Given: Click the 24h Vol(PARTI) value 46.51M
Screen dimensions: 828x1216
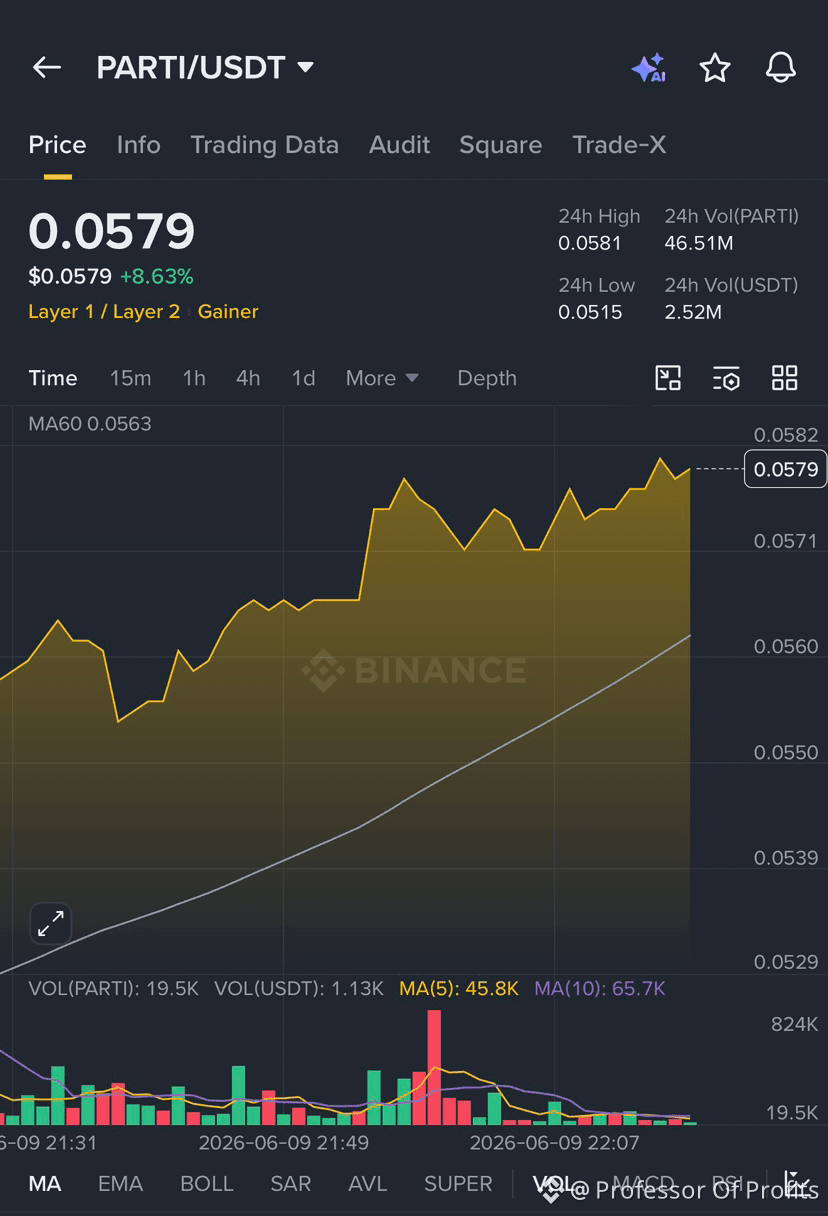Looking at the screenshot, I should click(x=699, y=243).
